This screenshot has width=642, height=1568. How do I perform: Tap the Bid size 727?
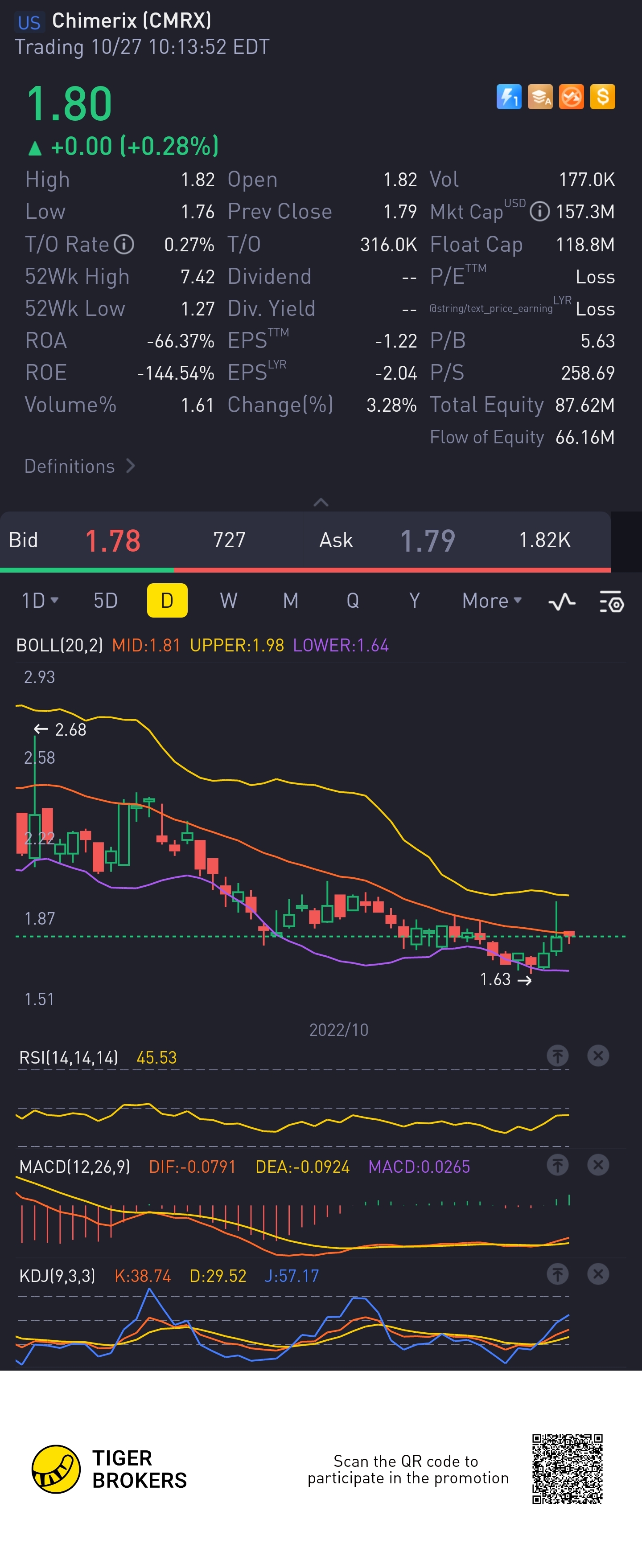coord(229,540)
